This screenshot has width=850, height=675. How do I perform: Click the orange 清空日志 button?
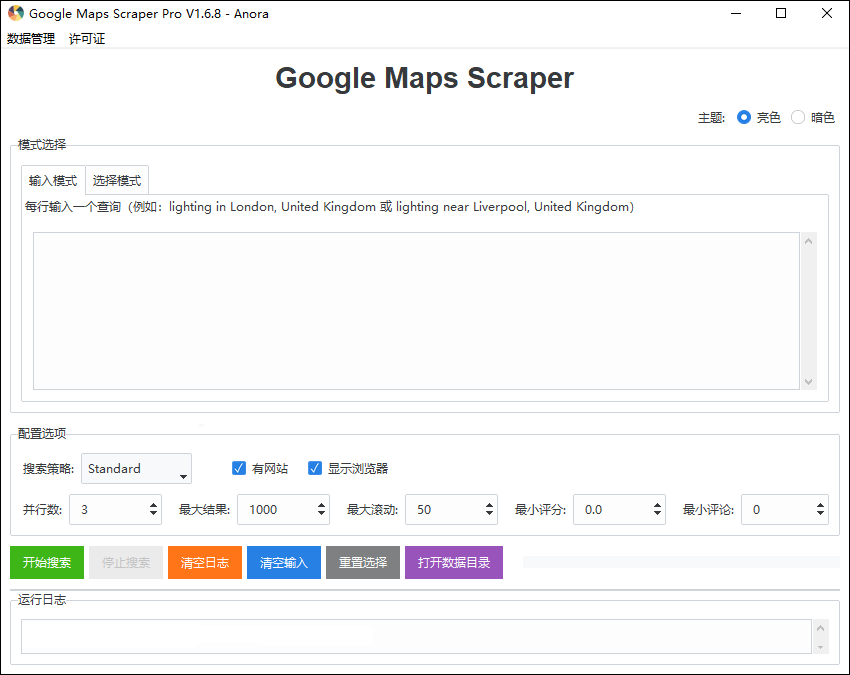[x=205, y=562]
